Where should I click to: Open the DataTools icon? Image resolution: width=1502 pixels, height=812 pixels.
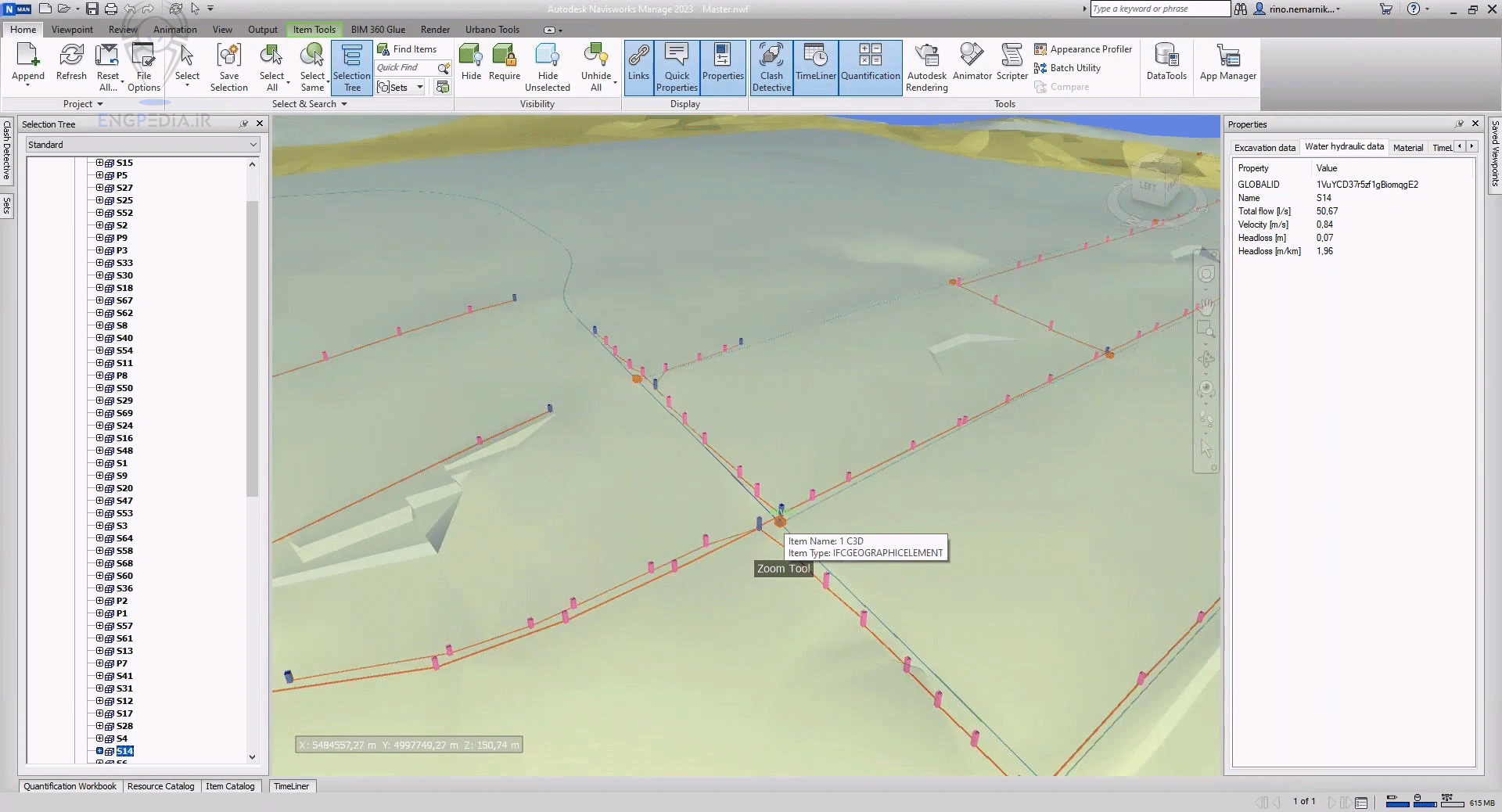[1166, 63]
